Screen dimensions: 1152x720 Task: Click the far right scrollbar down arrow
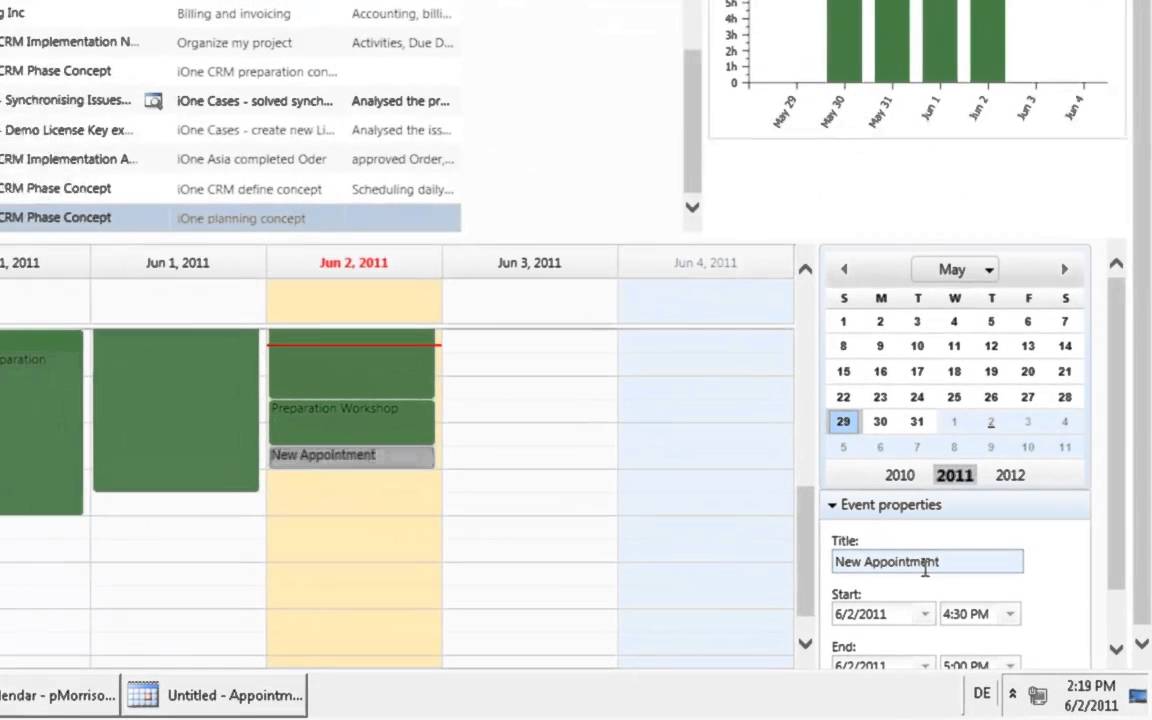1142,644
